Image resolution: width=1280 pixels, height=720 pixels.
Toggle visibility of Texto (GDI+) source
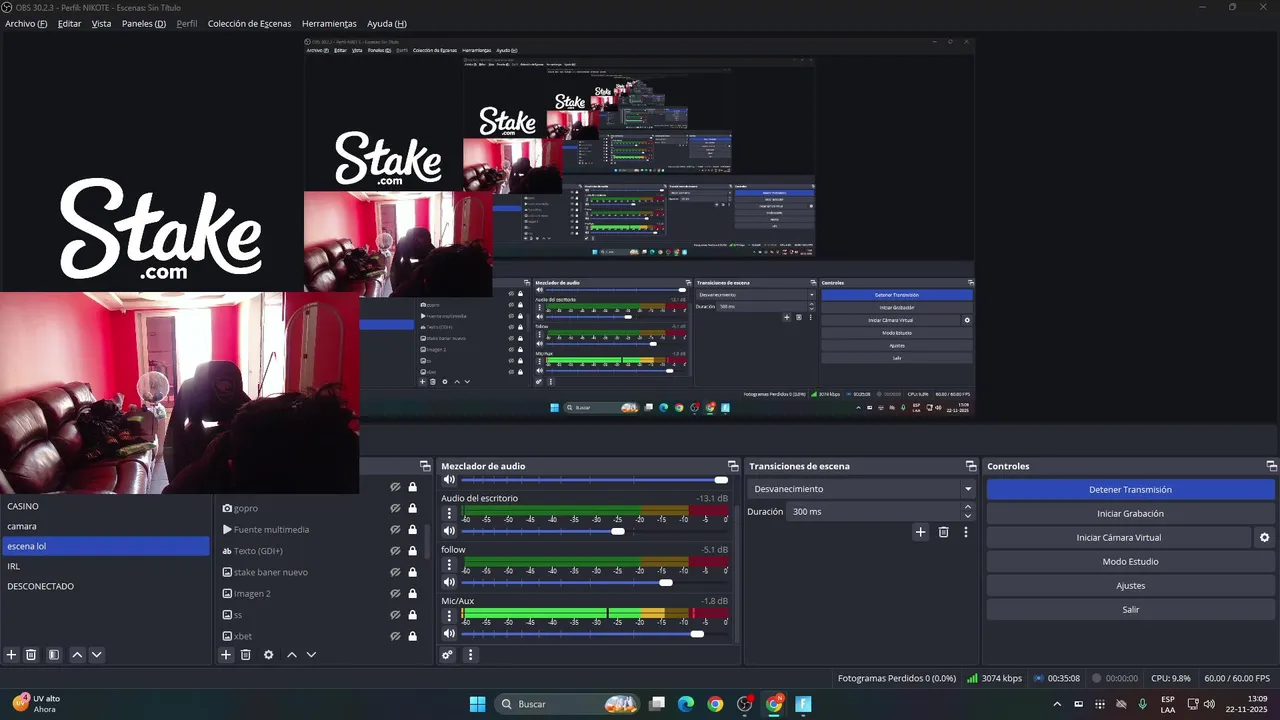(396, 551)
